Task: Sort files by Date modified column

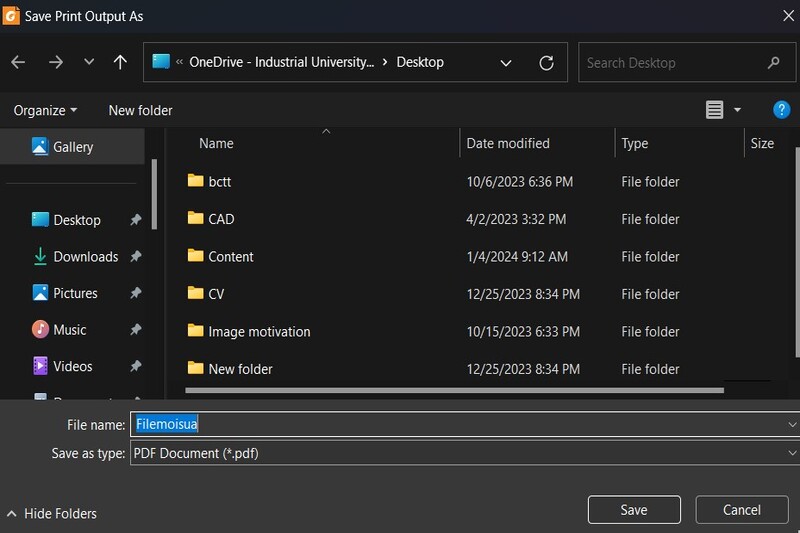Action: point(508,143)
